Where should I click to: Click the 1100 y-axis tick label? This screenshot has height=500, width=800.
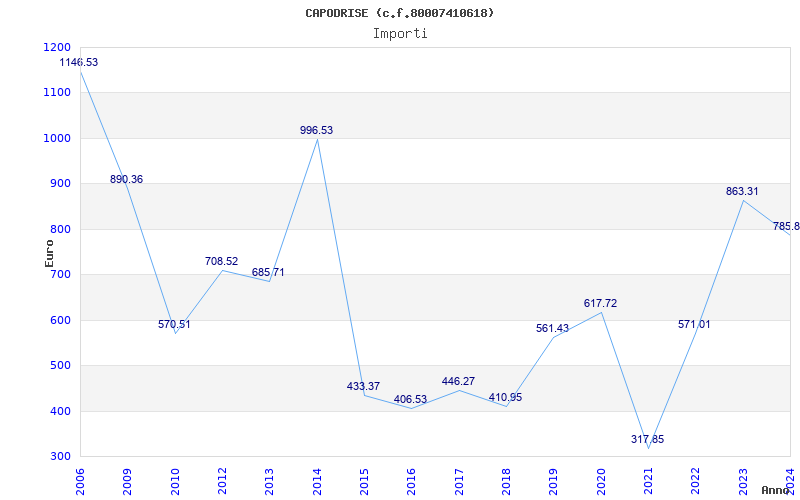pyautogui.click(x=57, y=93)
